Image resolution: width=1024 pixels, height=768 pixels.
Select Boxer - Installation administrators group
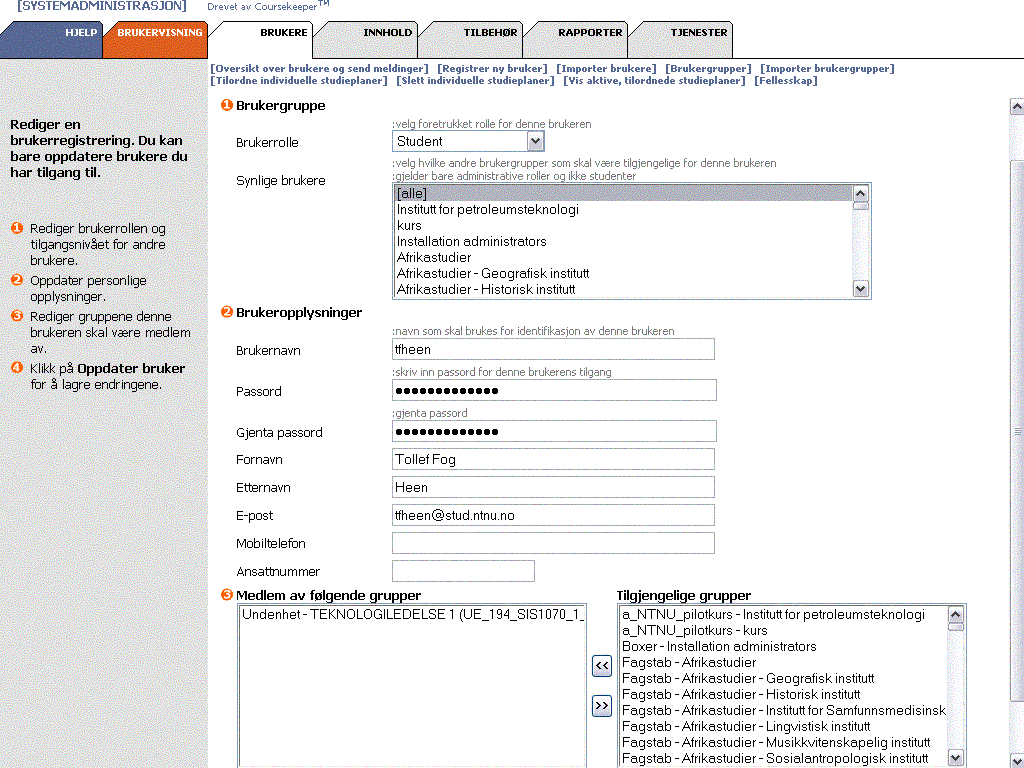783,647
